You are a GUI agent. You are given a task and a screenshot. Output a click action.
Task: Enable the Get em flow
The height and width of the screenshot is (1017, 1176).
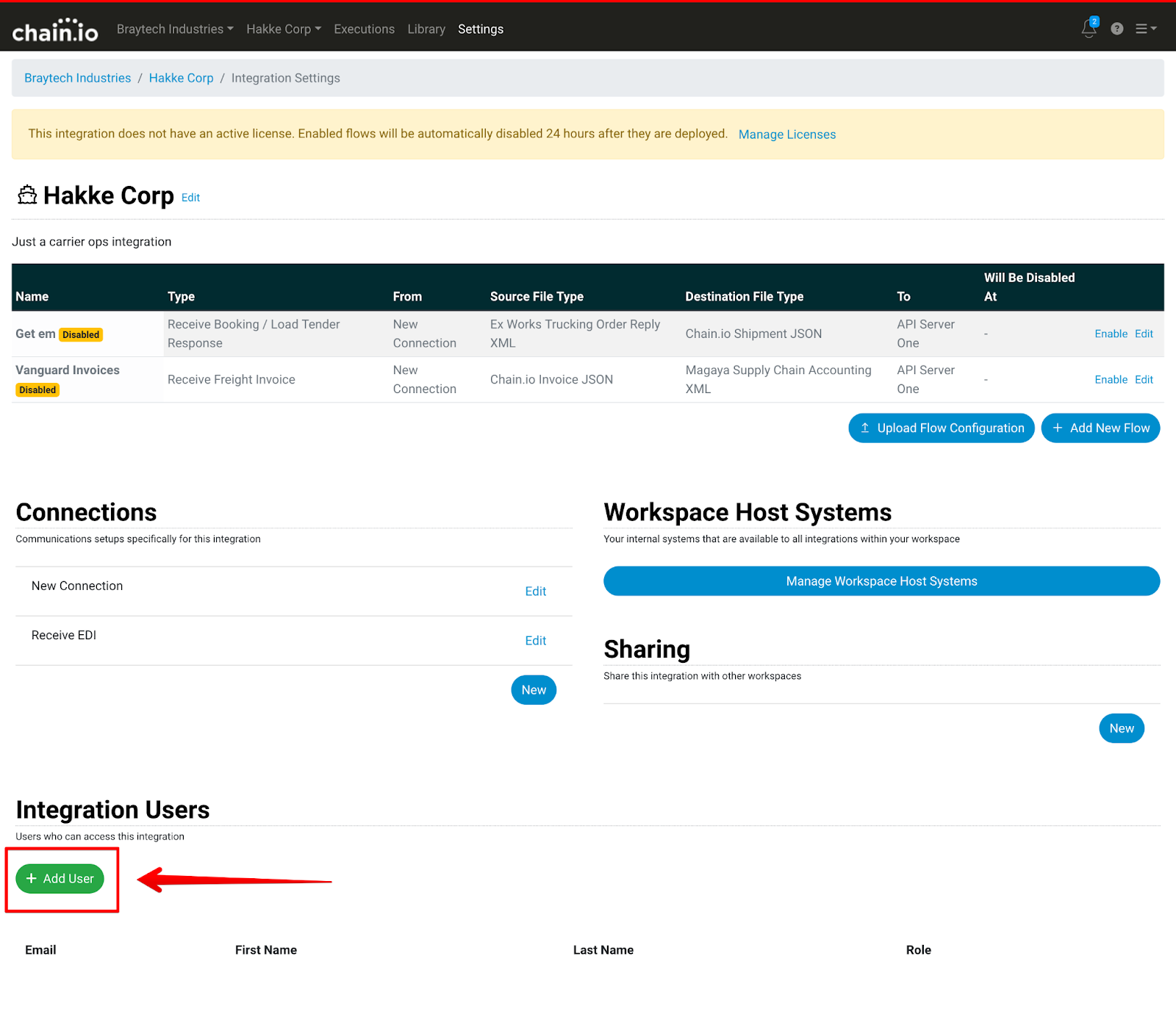[x=1111, y=334]
